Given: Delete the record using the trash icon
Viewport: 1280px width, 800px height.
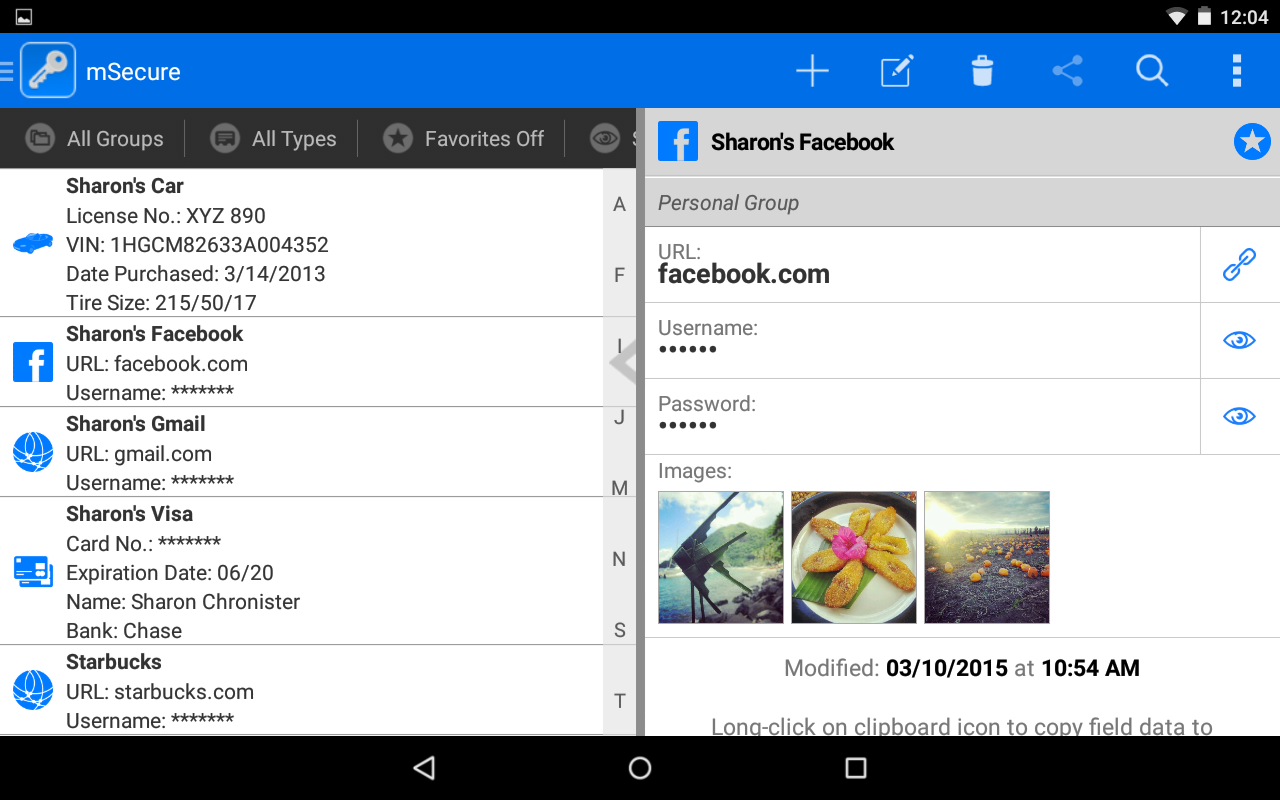Looking at the screenshot, I should tap(981, 70).
